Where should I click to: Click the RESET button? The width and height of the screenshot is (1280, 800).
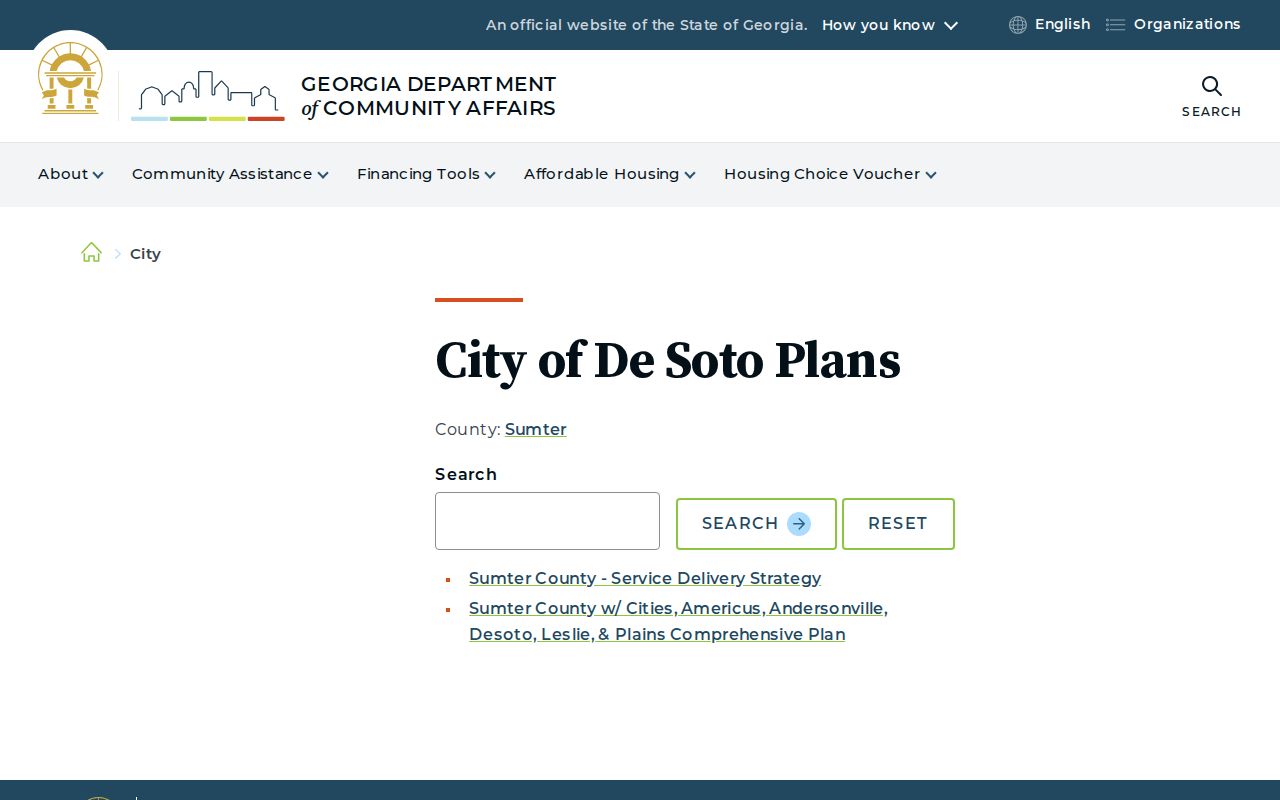pyautogui.click(x=898, y=524)
